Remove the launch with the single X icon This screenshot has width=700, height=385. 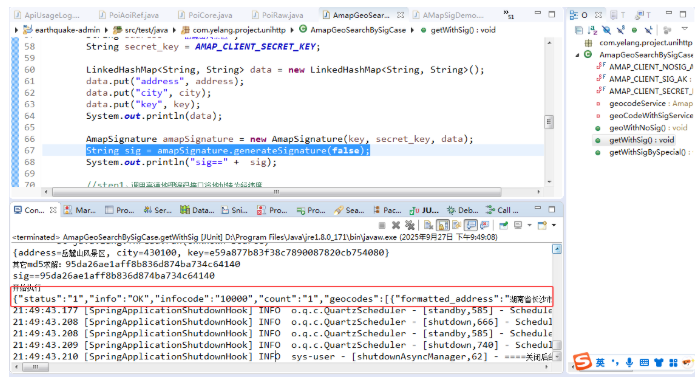pyautogui.click(x=396, y=225)
